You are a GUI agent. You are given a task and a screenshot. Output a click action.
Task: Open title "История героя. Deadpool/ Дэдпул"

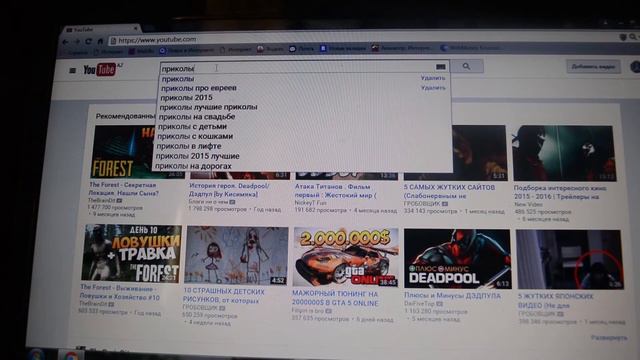(x=229, y=190)
